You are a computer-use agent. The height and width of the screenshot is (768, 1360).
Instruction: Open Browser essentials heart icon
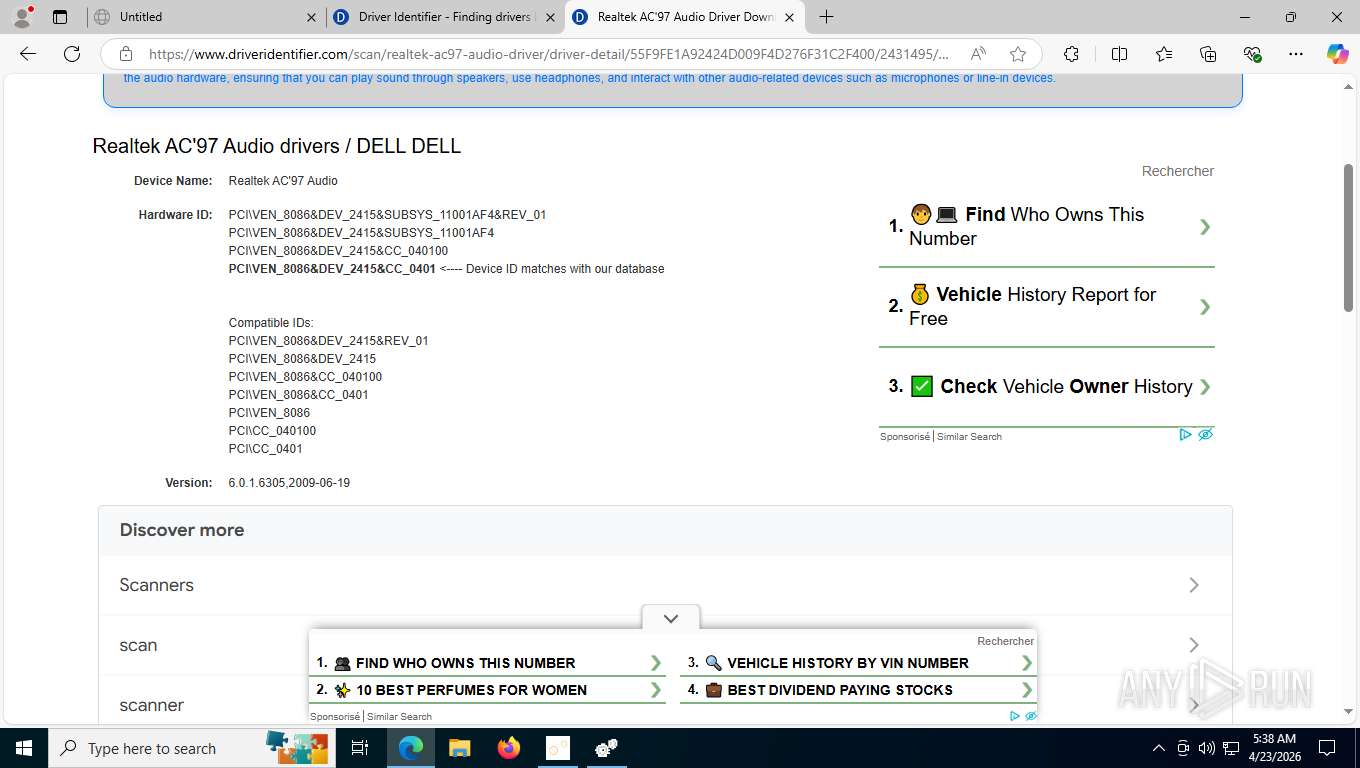[1252, 54]
